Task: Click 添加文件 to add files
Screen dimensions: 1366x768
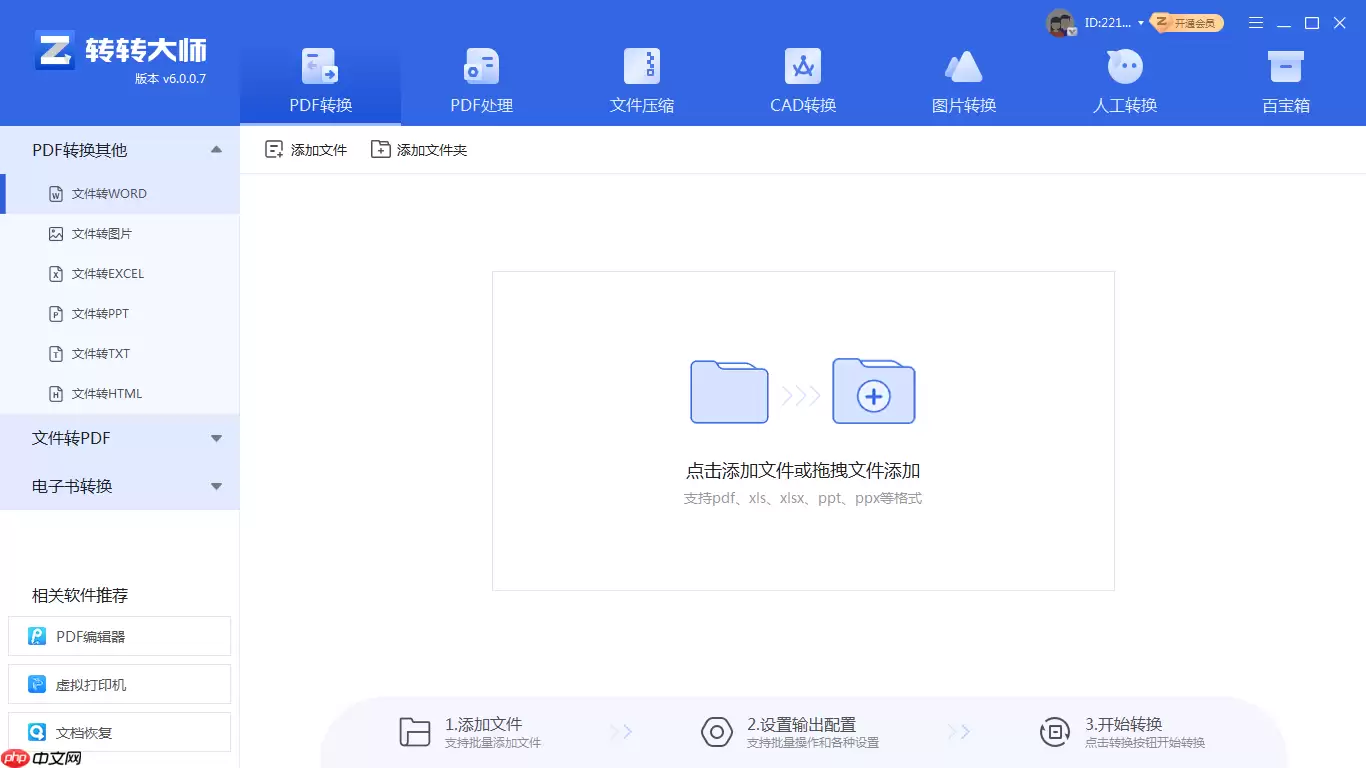Action: coord(305,148)
